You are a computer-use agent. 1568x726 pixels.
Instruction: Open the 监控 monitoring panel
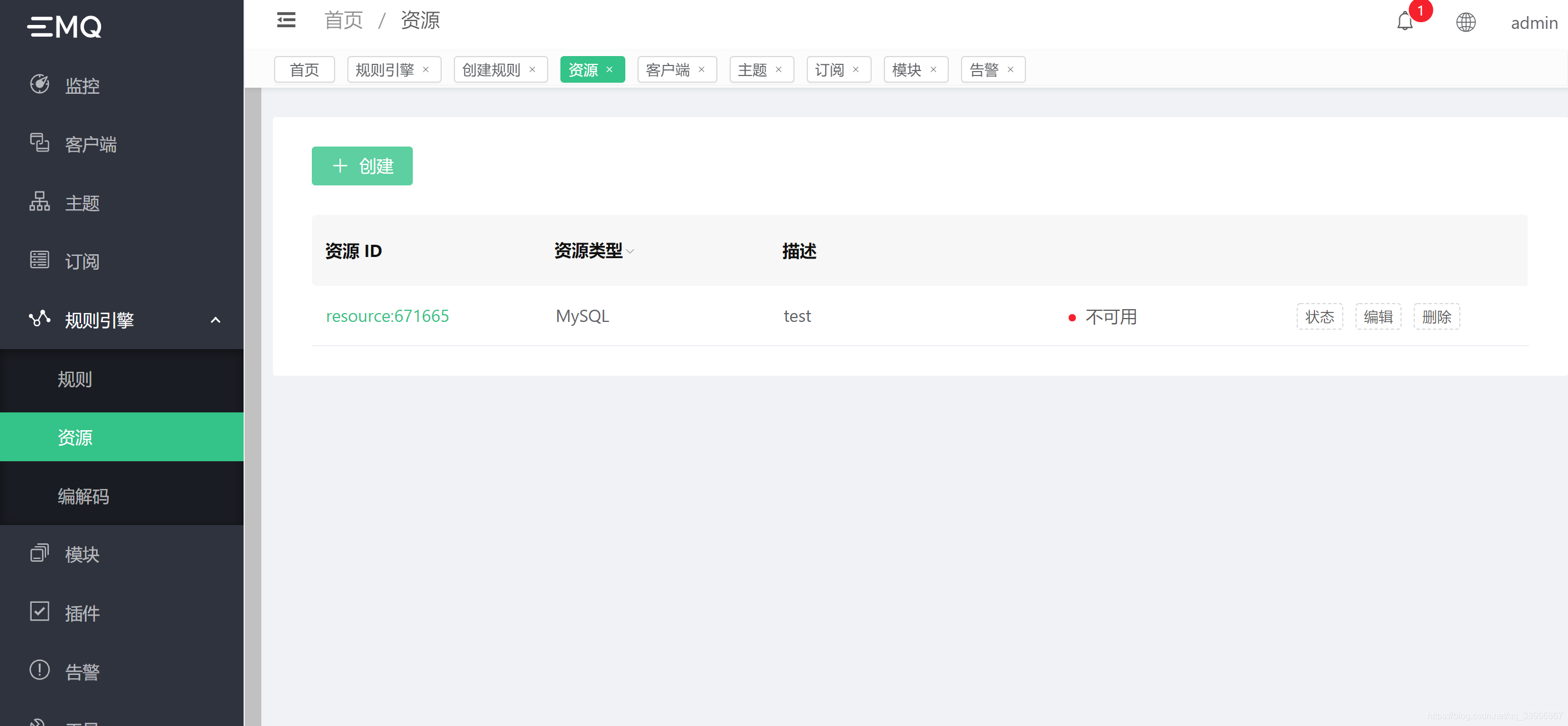[82, 85]
